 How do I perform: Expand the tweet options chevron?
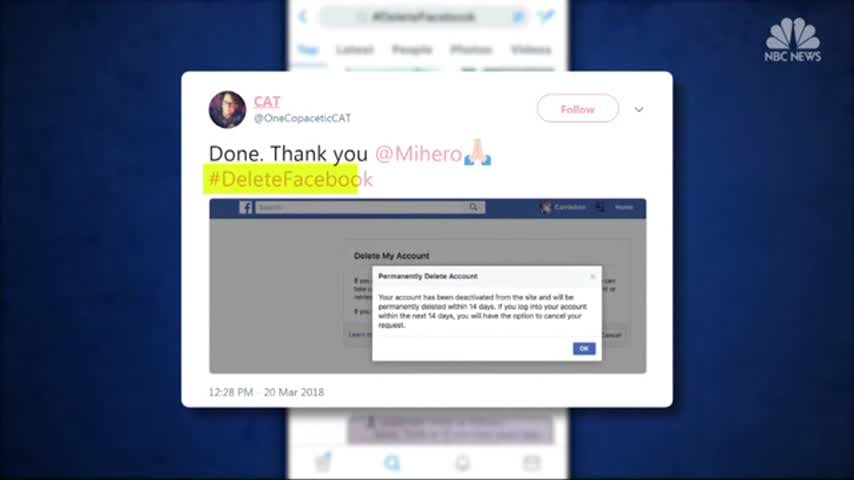pyautogui.click(x=639, y=110)
